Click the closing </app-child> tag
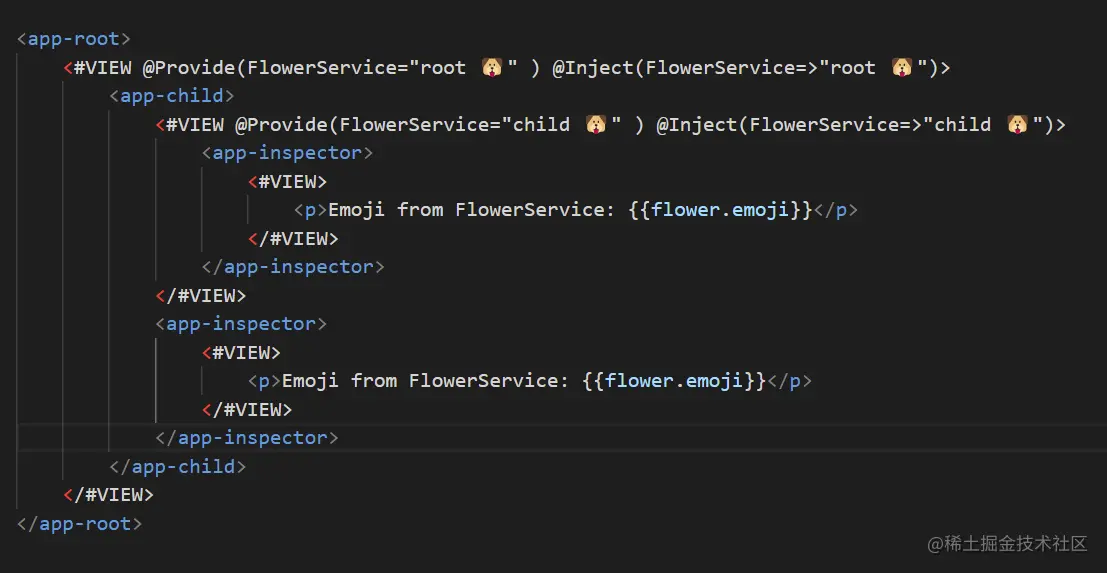The height and width of the screenshot is (573, 1107). 178,466
